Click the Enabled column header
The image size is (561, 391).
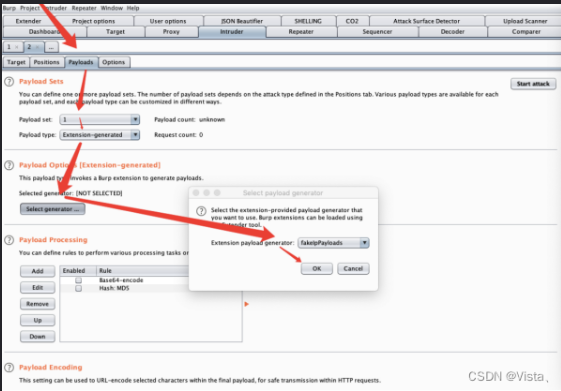78,271
